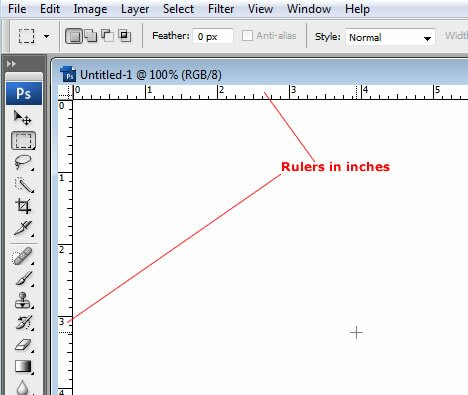Screen dimensions: 468x395
Task: Open the tool preset picker arrow
Action: [x=47, y=36]
